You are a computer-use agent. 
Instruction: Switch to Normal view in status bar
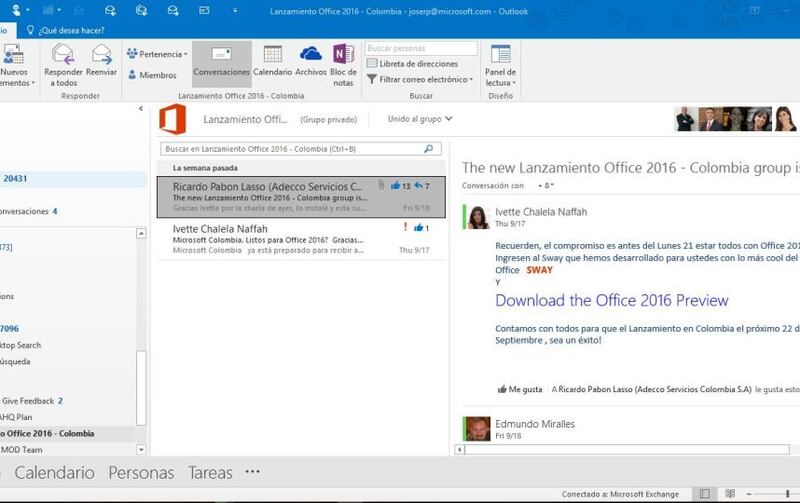pos(705,493)
